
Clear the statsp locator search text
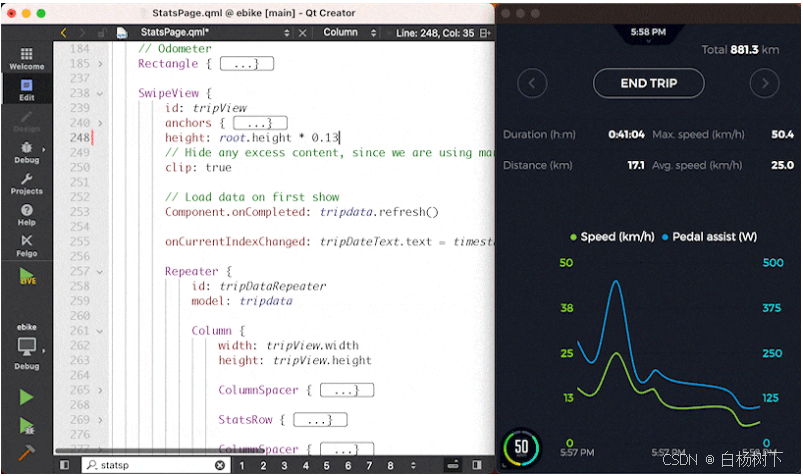tap(220, 465)
